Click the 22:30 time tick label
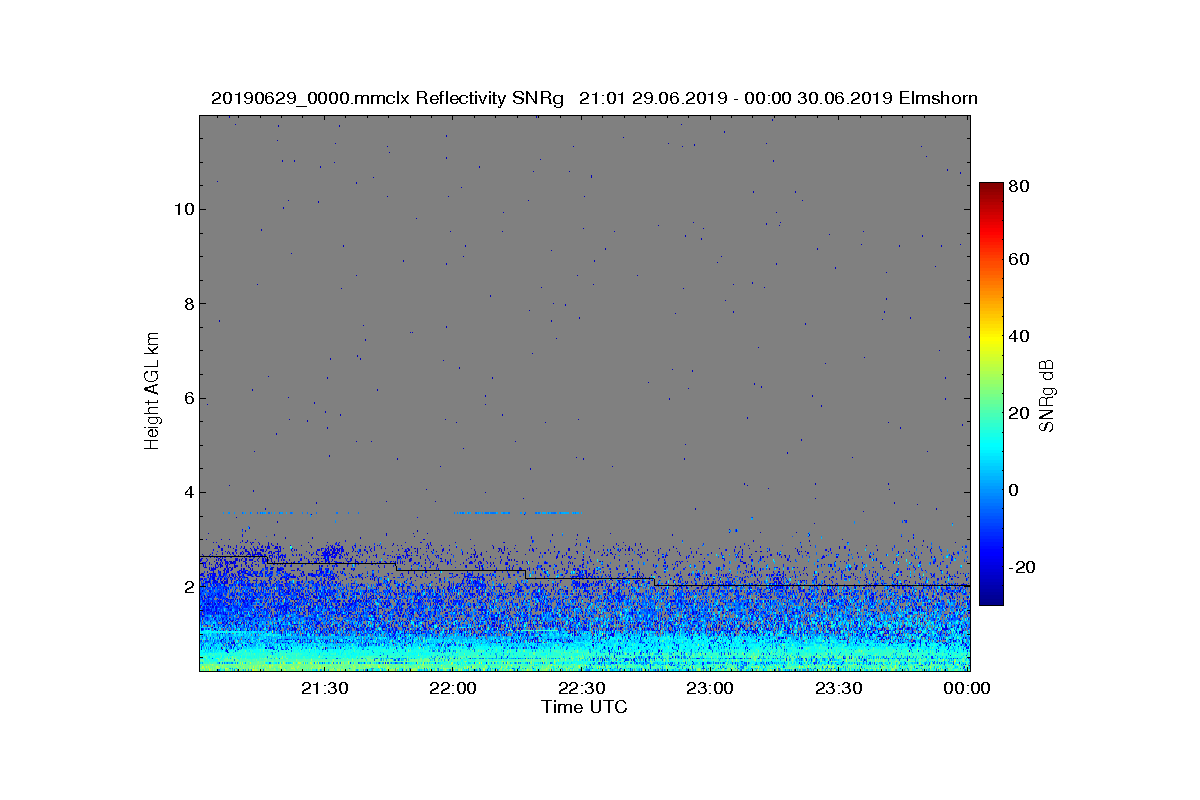Screen dimensions: 1200x800 [581, 688]
